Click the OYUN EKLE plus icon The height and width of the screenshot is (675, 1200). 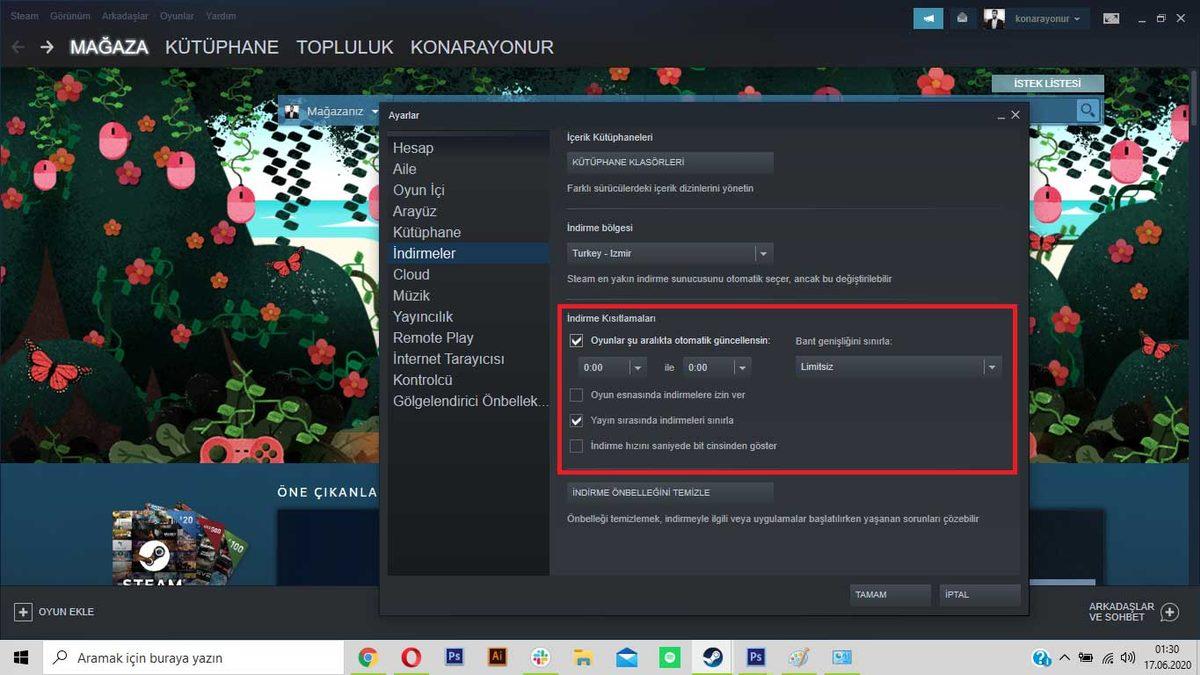click(22, 611)
